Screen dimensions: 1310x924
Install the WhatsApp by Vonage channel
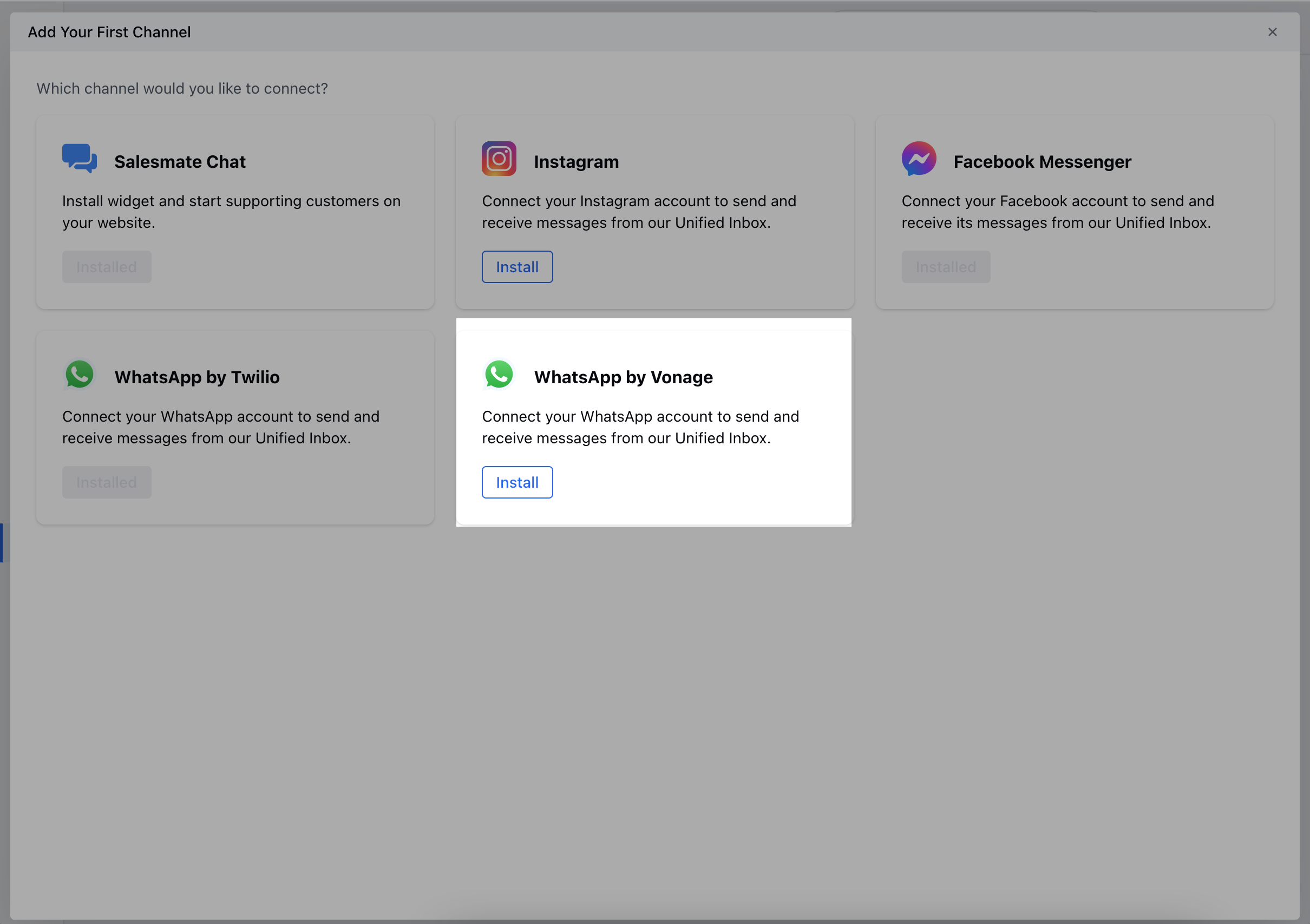pos(517,482)
